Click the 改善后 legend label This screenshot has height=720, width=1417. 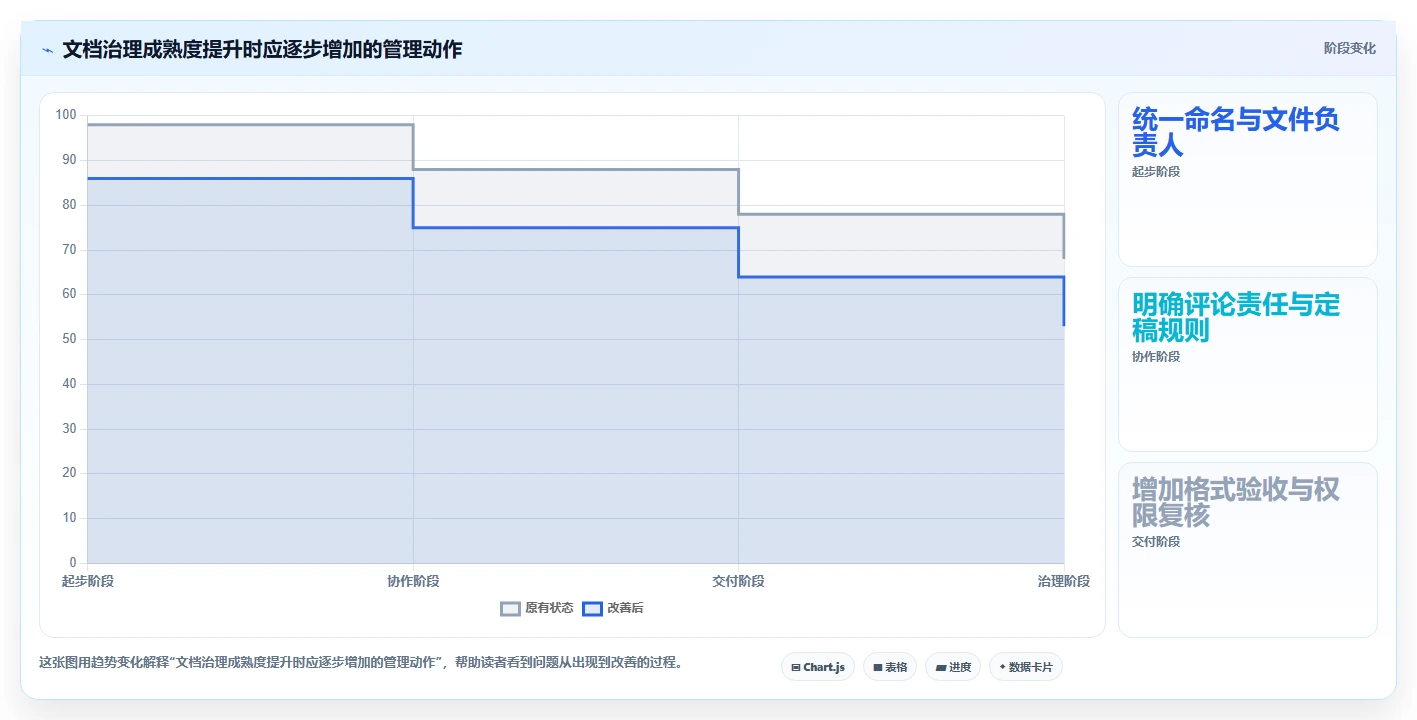625,608
